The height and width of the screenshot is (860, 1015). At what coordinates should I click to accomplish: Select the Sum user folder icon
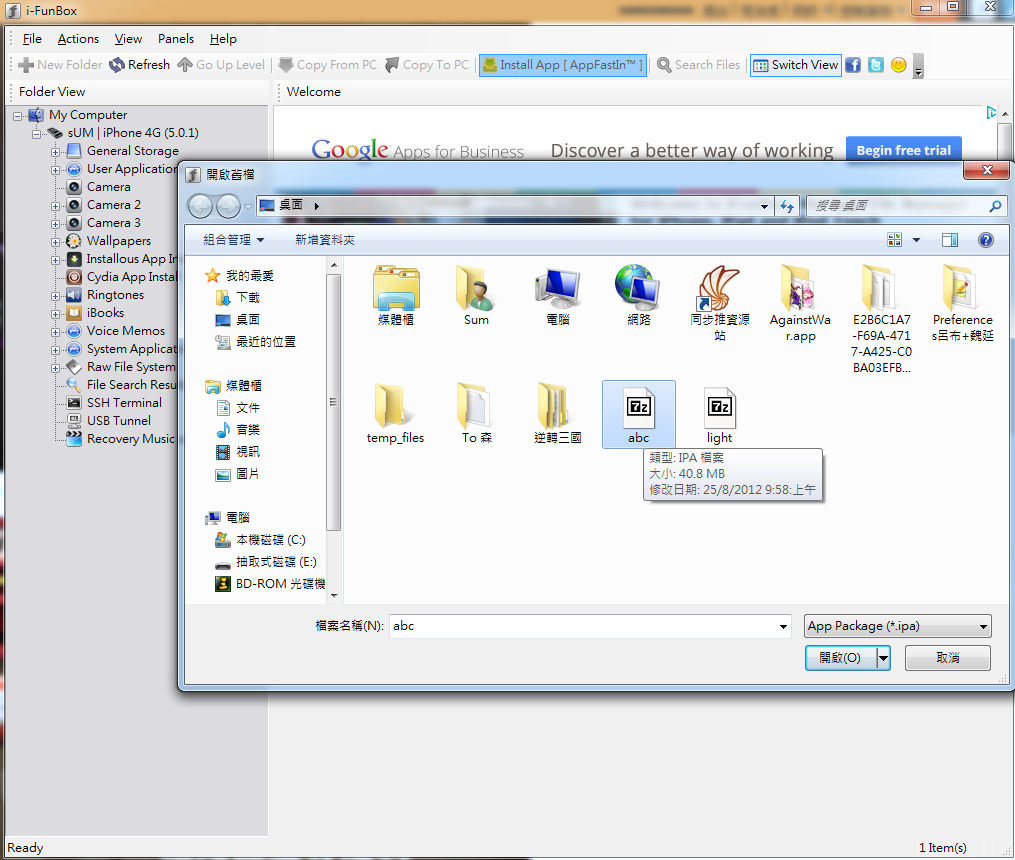[476, 296]
